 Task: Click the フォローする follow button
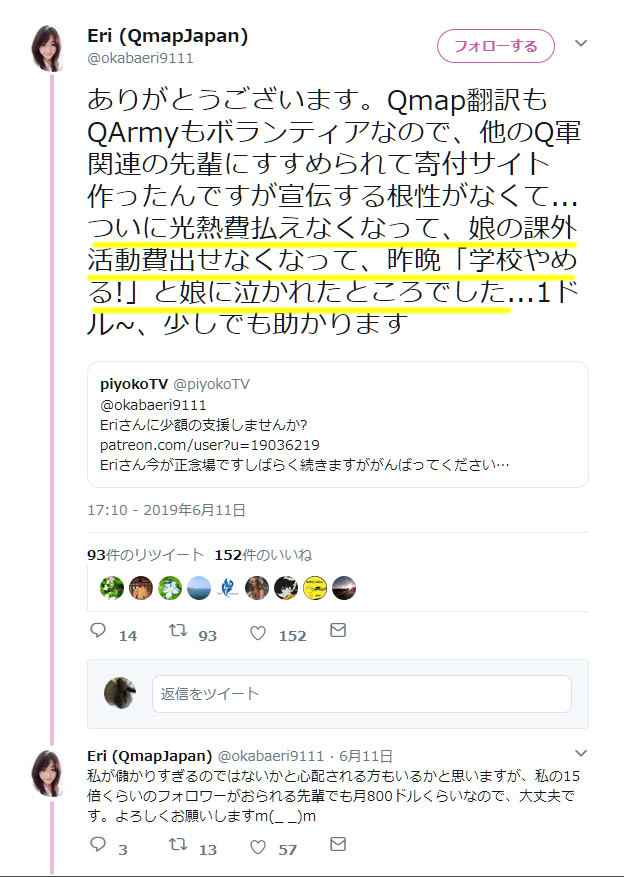click(495, 46)
